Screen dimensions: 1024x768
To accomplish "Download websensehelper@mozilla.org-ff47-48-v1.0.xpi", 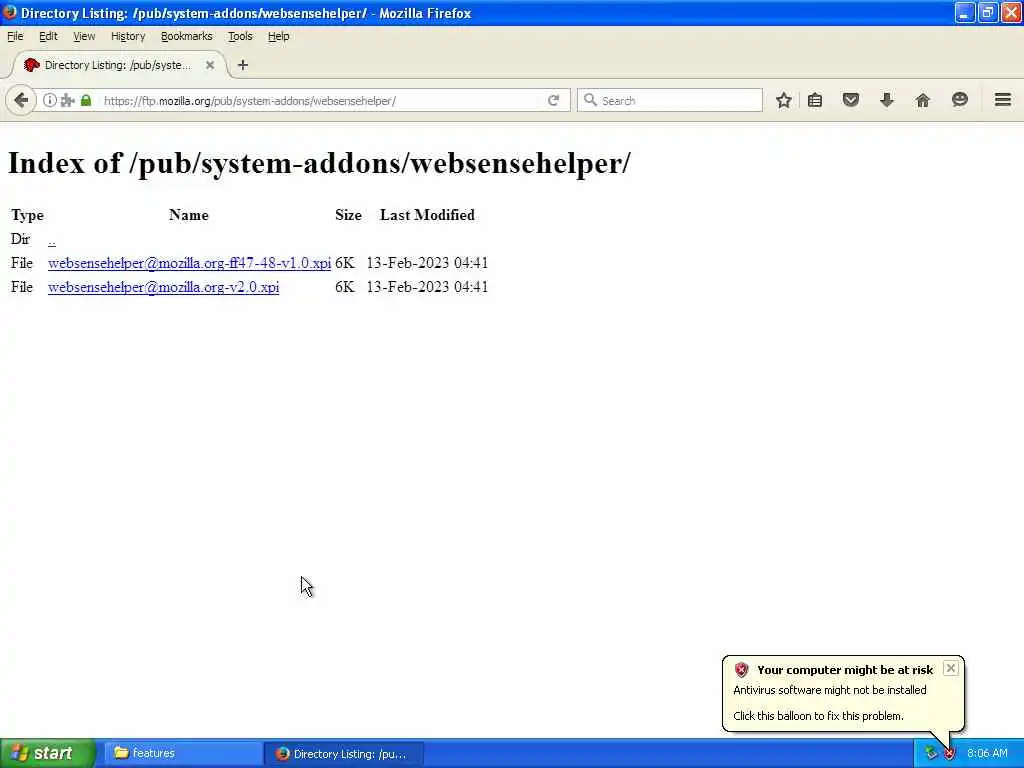I will pos(189,263).
